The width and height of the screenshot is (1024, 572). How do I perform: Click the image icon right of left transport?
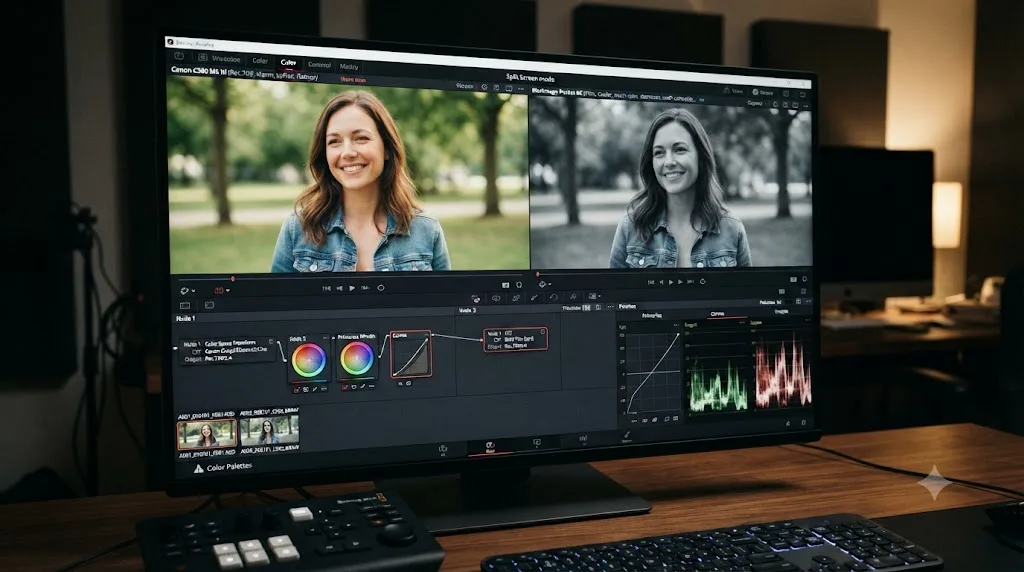click(x=505, y=285)
